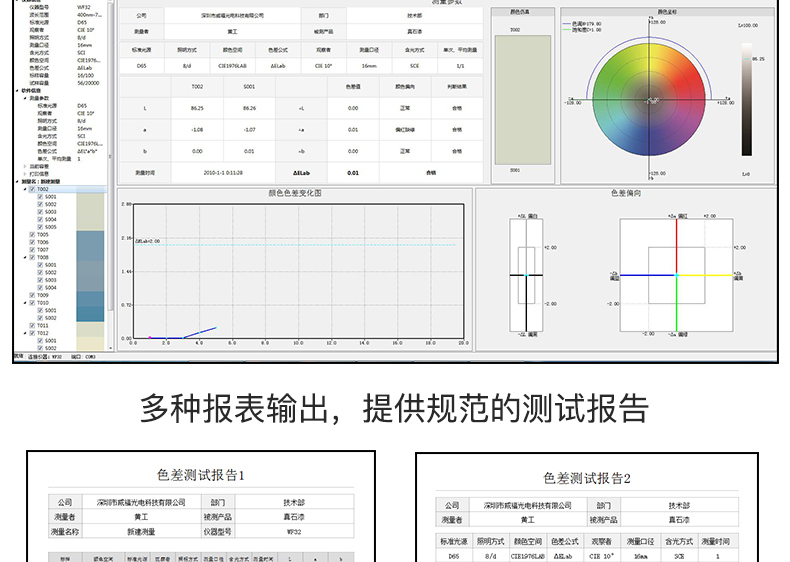Viewport: 790px width, 562px height.
Task: Click the 色差测试报告2 report title
Action: [587, 478]
